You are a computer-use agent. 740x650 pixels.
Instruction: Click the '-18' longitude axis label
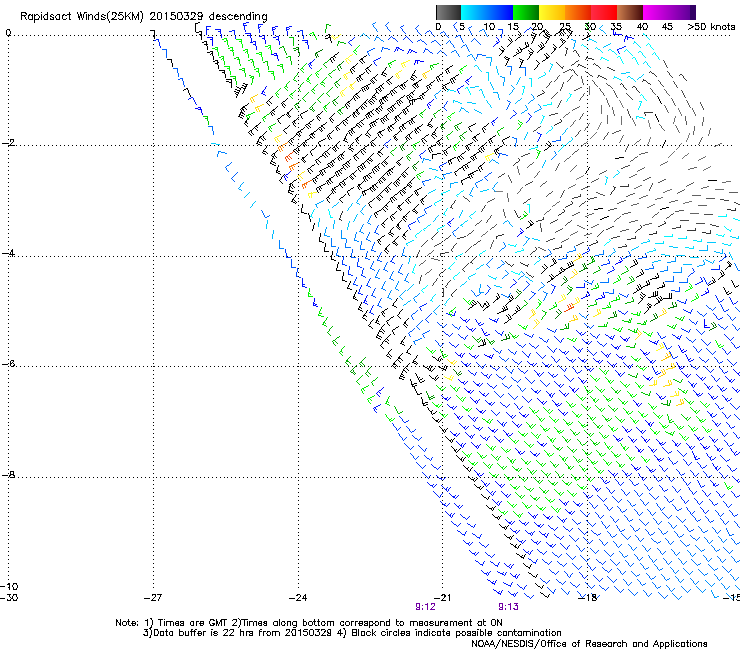click(588, 598)
